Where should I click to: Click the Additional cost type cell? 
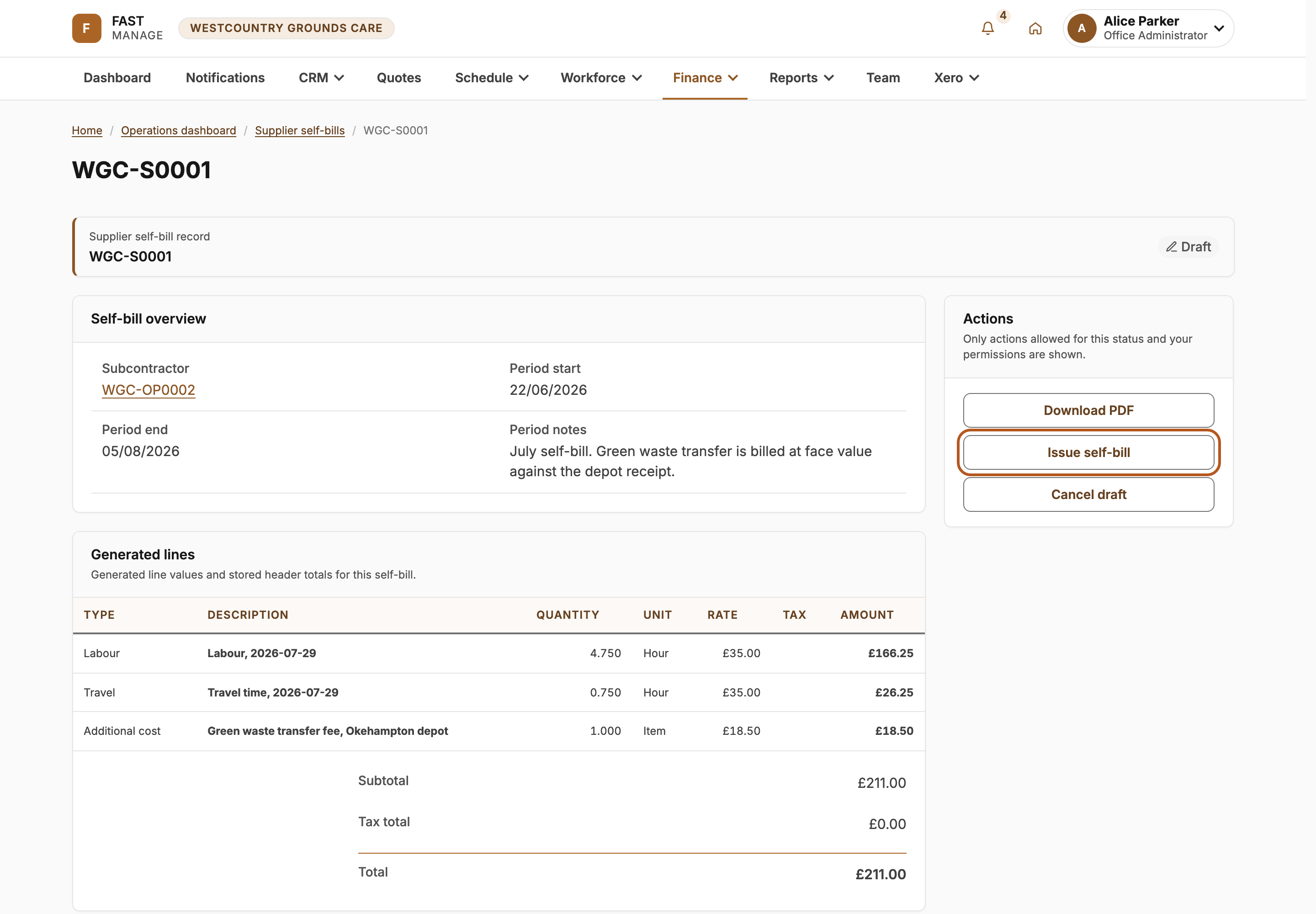122,731
